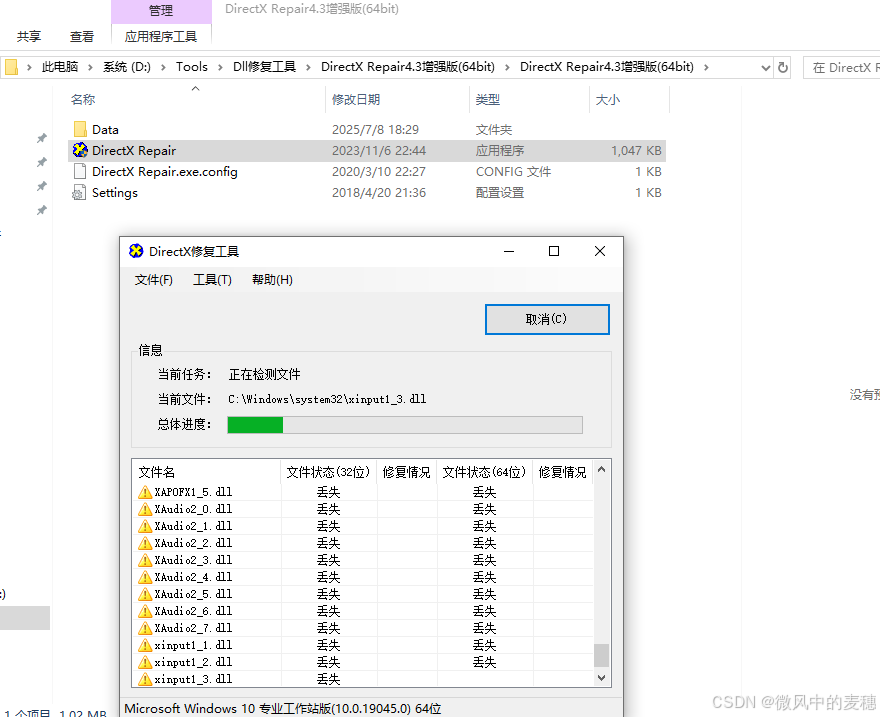Click the scroll up arrow in the file list
The height and width of the screenshot is (717, 880).
(x=602, y=470)
